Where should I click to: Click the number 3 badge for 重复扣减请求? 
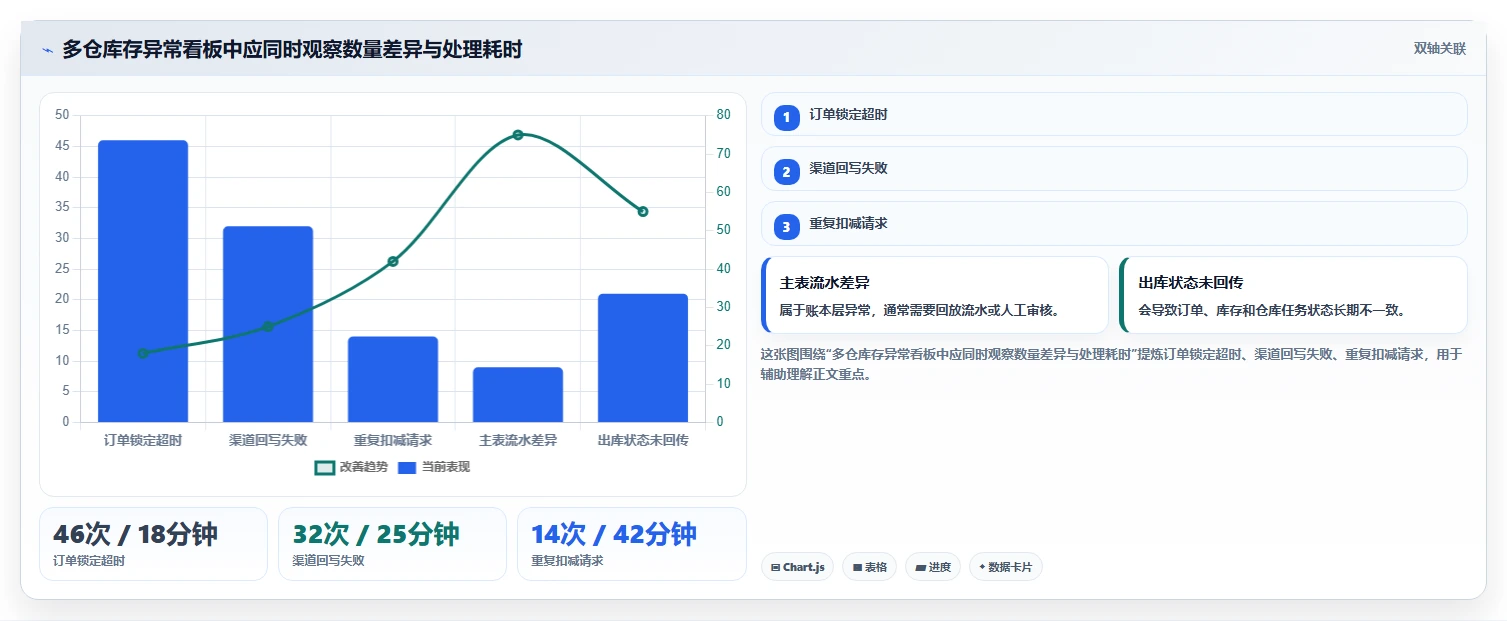[786, 226]
